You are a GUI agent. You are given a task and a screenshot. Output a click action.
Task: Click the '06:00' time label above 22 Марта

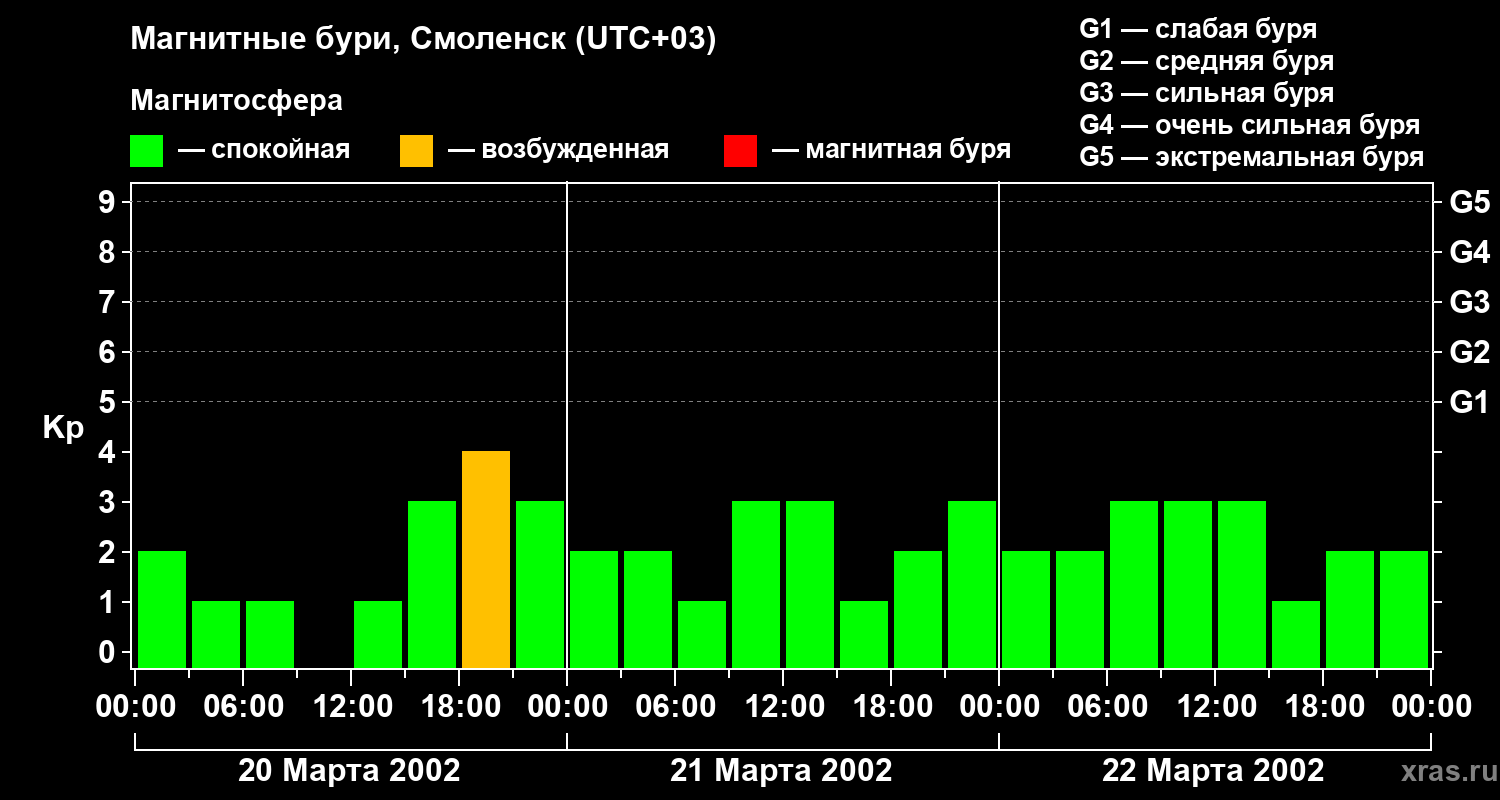point(1107,707)
